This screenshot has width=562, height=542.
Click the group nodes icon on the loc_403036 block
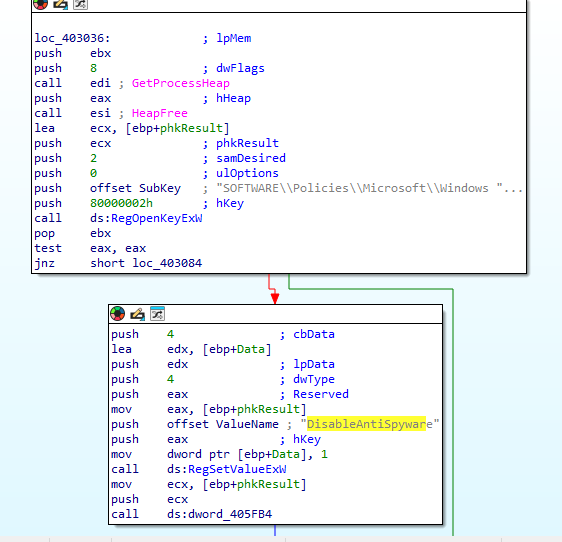coord(80,4)
